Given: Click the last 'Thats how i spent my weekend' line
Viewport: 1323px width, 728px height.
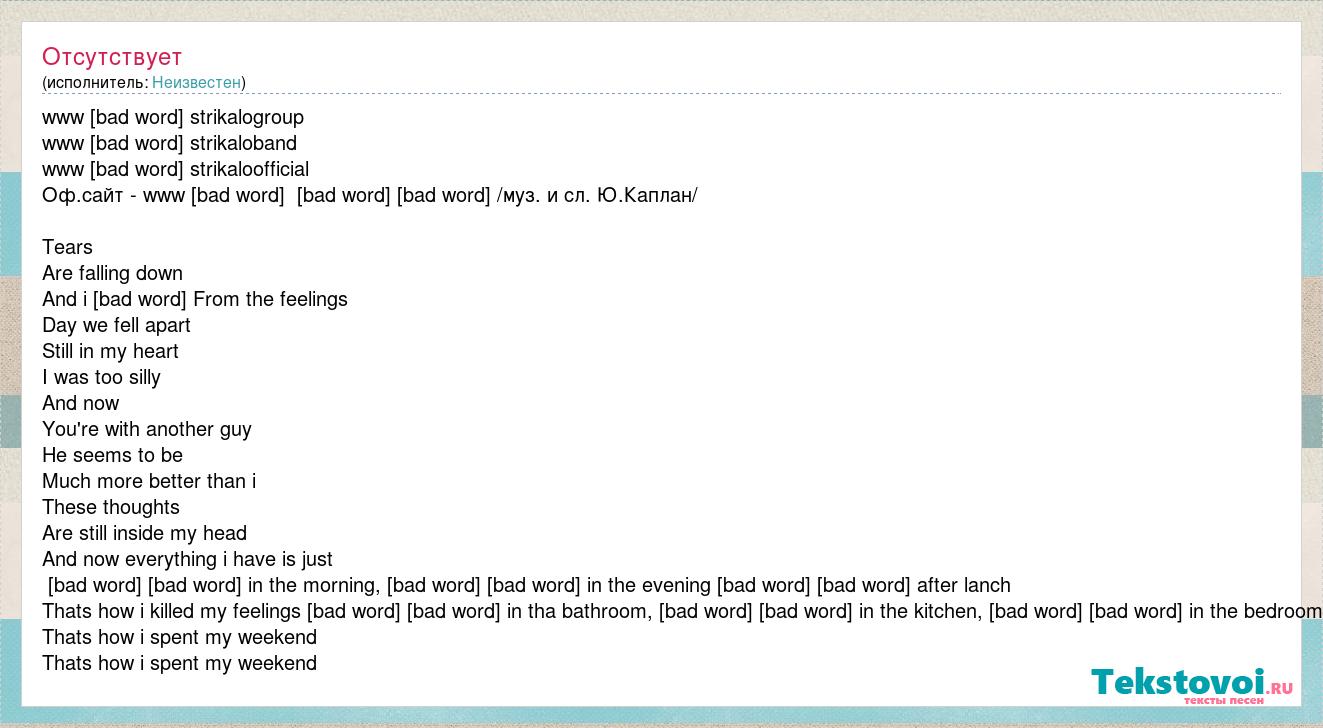Looking at the screenshot, I should [179, 663].
